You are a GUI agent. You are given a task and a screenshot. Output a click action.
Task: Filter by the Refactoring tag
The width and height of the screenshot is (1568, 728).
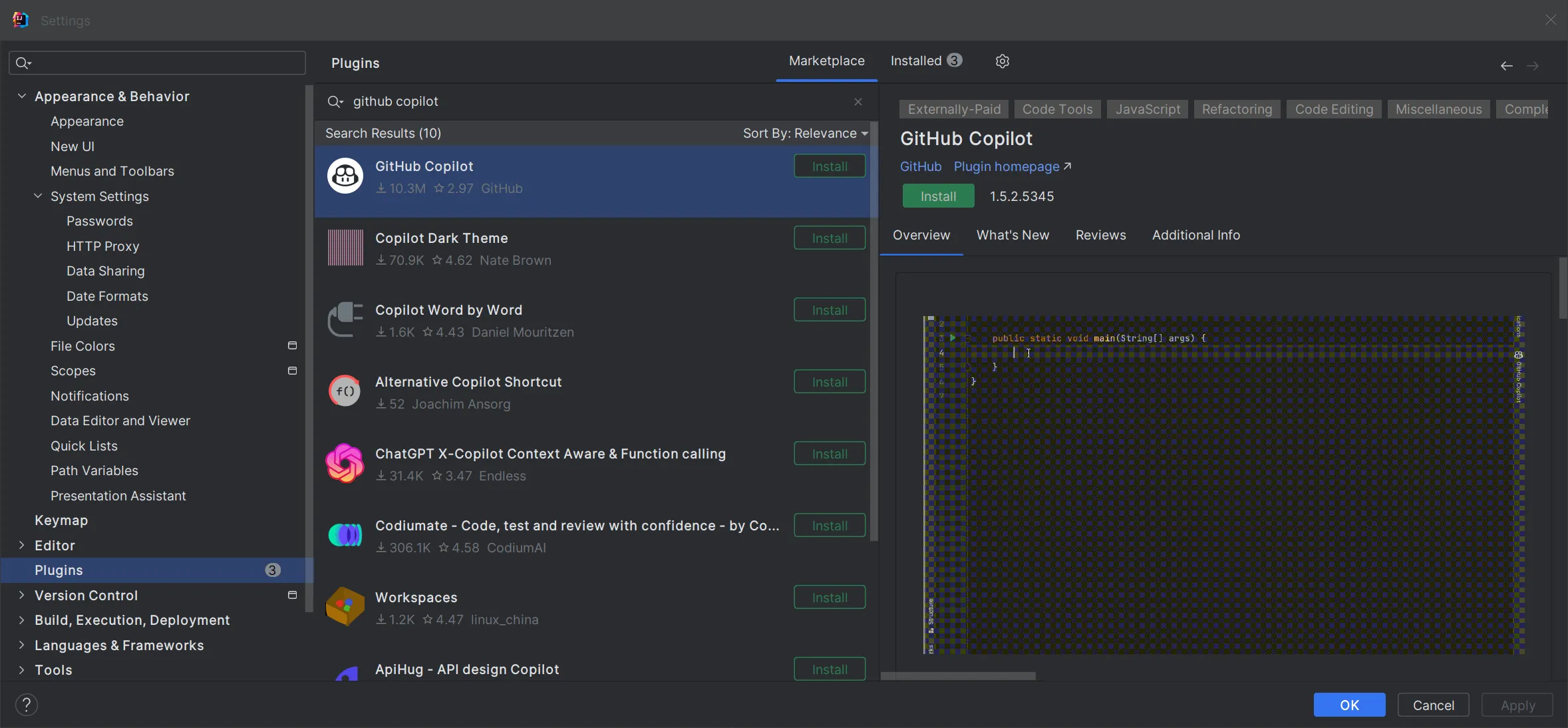point(1237,110)
